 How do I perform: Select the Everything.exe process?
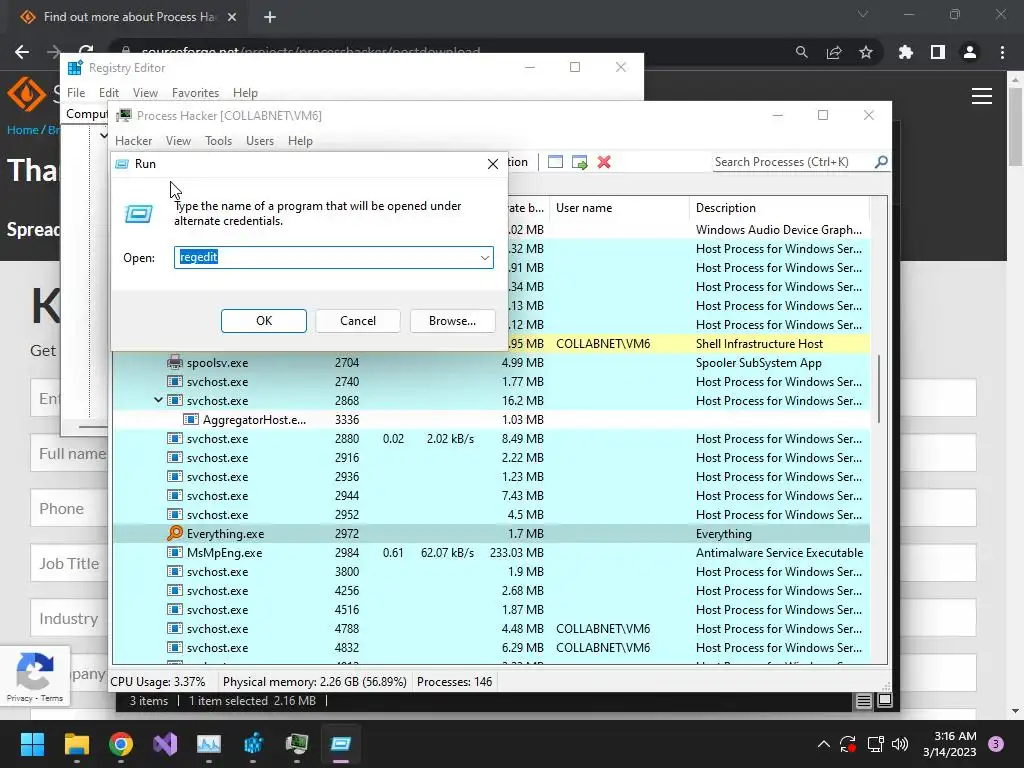pyautogui.click(x=491, y=534)
